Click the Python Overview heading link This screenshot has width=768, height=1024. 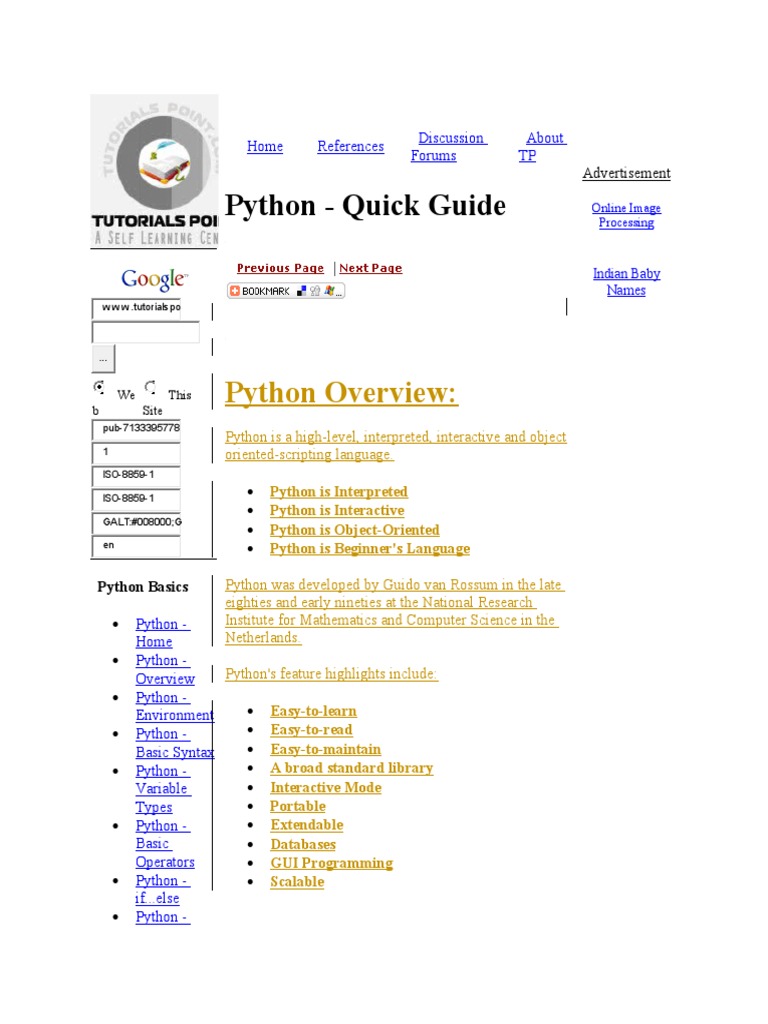pyautogui.click(x=341, y=392)
